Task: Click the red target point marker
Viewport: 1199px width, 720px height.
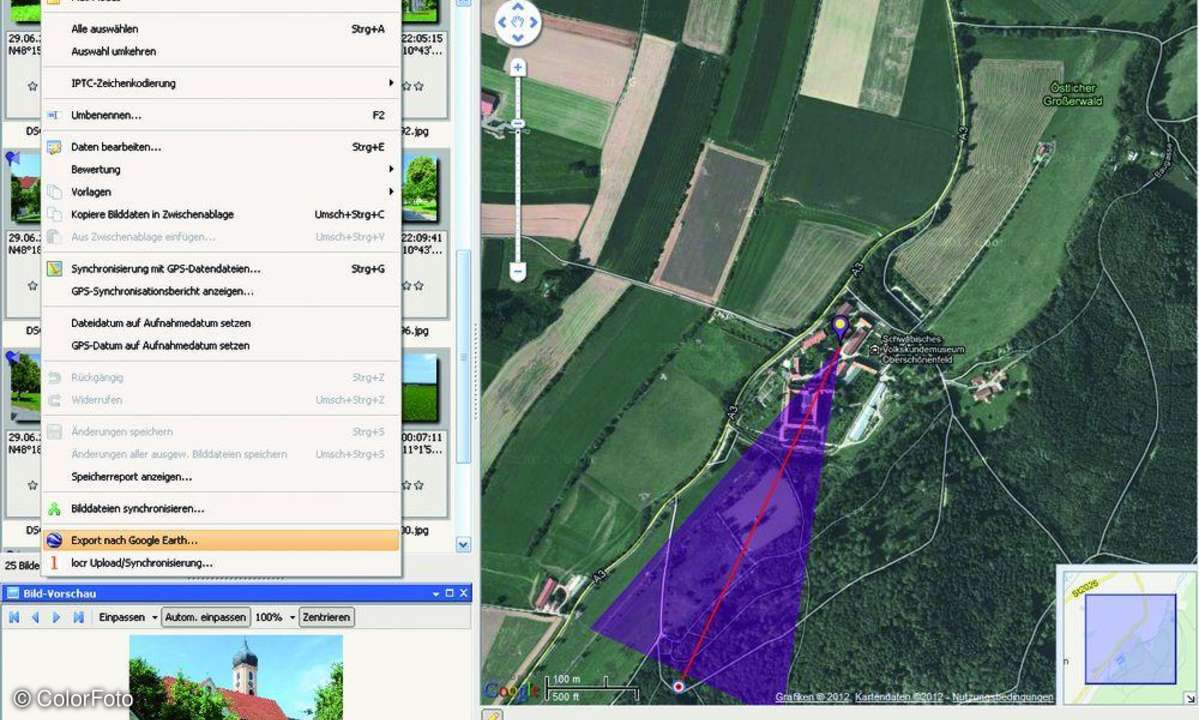Action: tap(678, 686)
